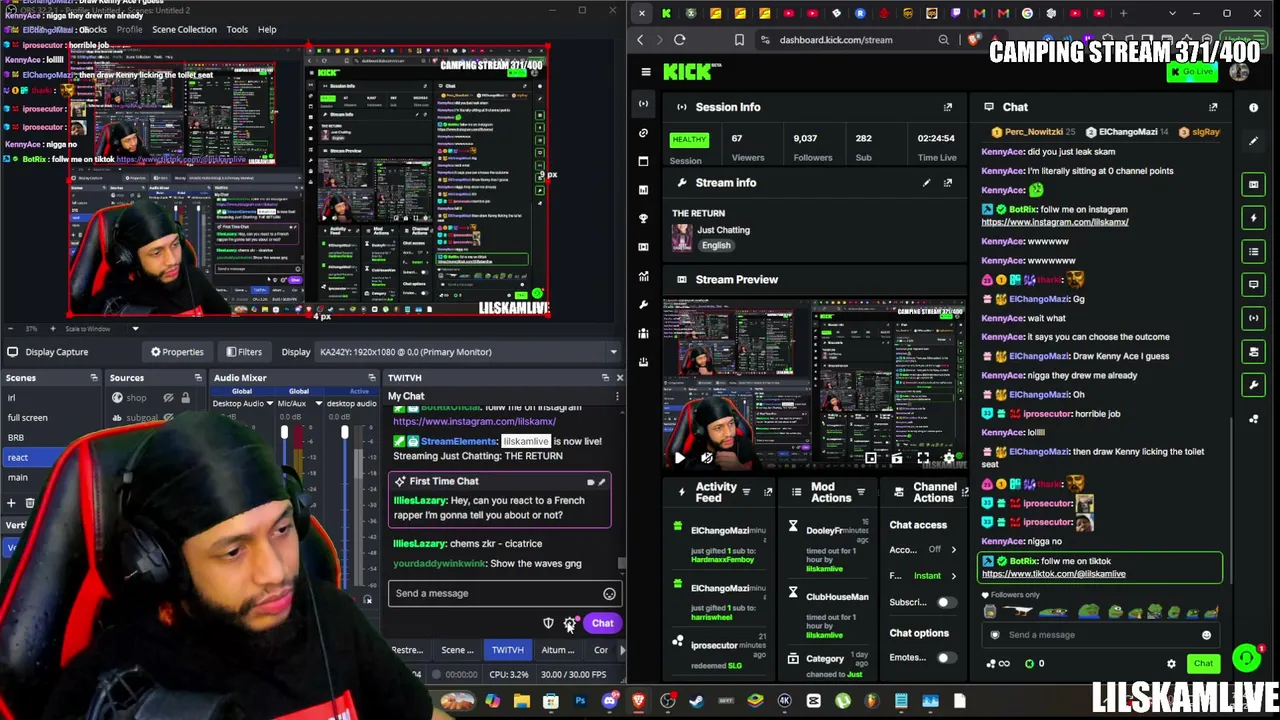This screenshot has width=1280, height=720.
Task: Open Brave browser from the taskbar
Action: [x=638, y=701]
